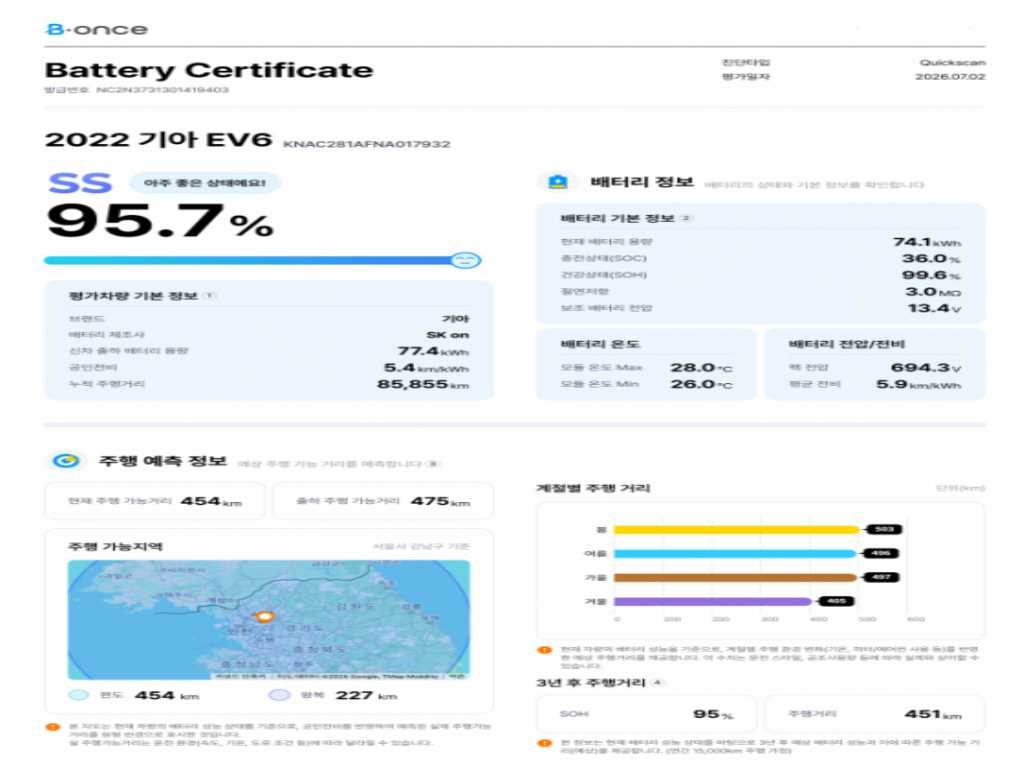Click the footnote marker next to 평가차량 기본 정보
This screenshot has width=1024, height=768.
point(210,295)
